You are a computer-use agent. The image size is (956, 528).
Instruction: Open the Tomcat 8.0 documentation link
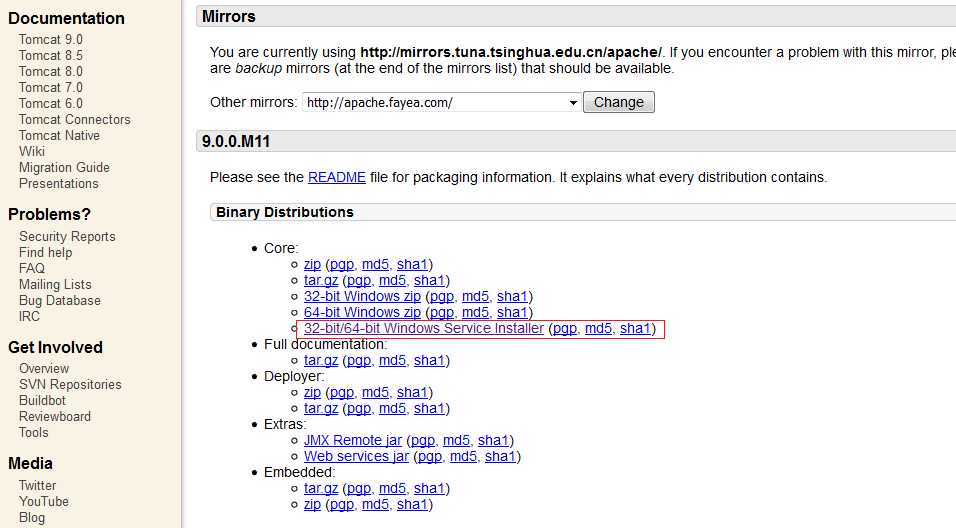pos(51,71)
